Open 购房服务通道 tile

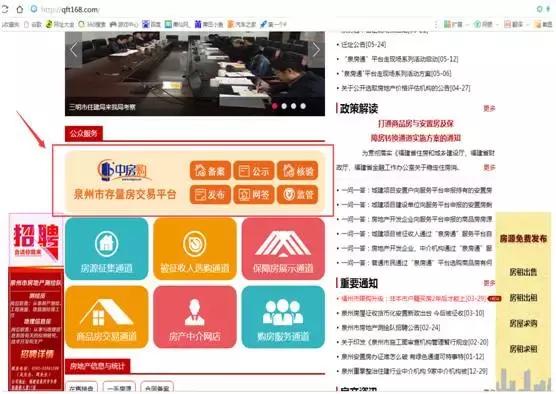coord(283,317)
